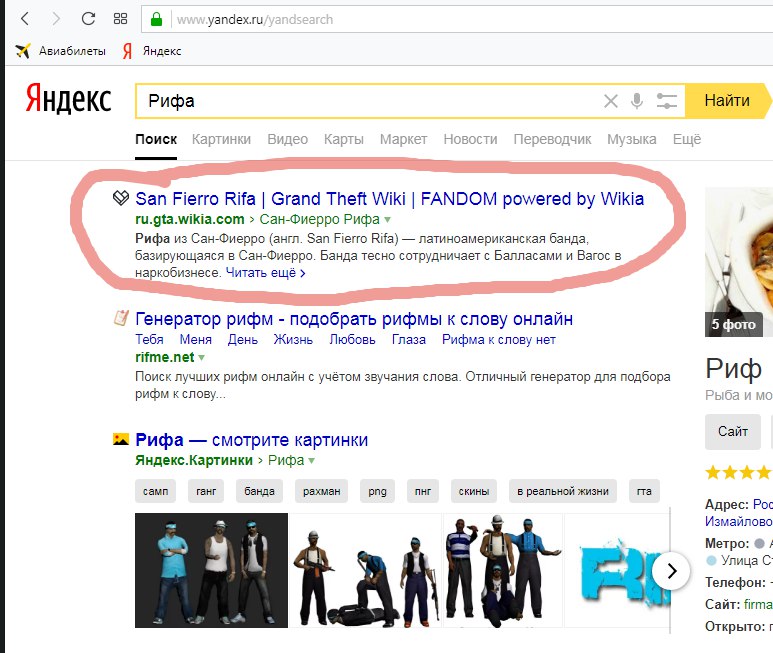
Task: Click the airplane Авиабилеты bookmark icon
Action: (x=23, y=51)
